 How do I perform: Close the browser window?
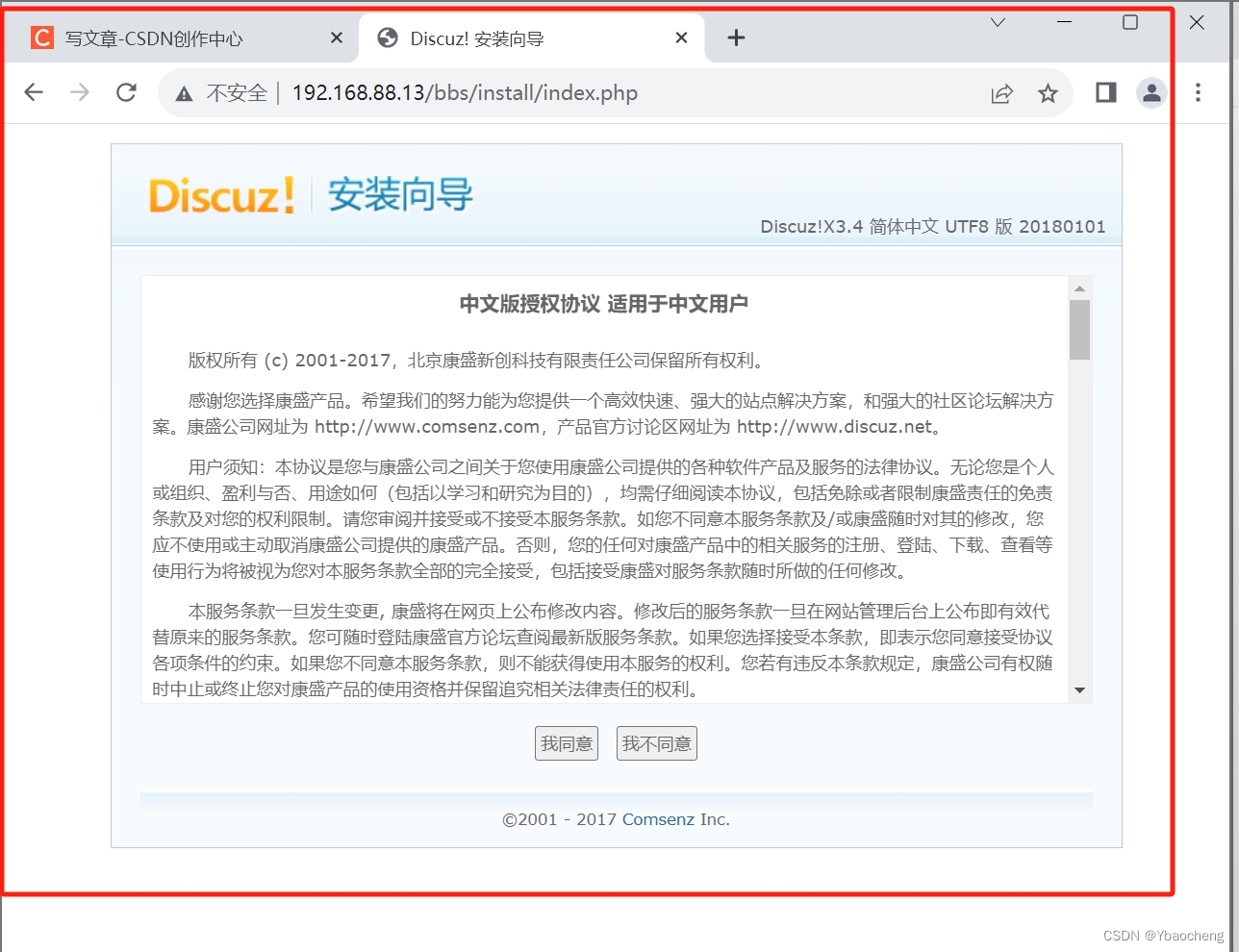tap(1197, 22)
